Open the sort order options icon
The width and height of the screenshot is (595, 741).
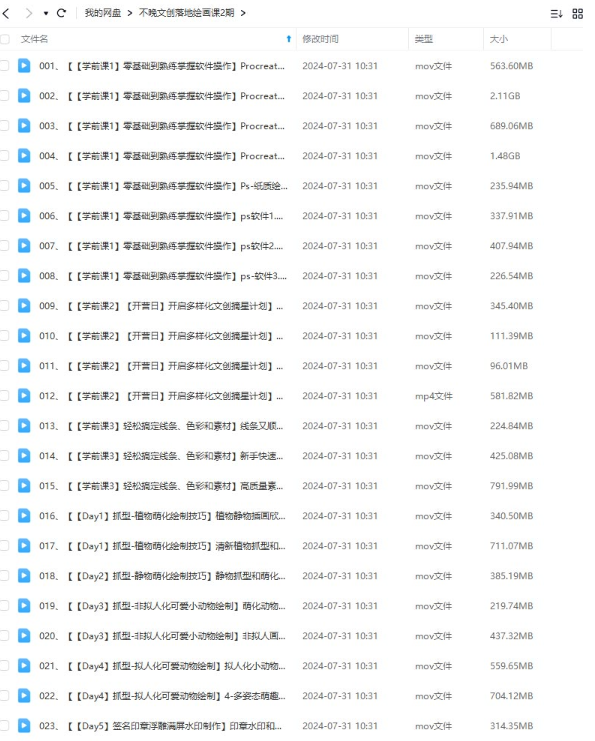556,14
